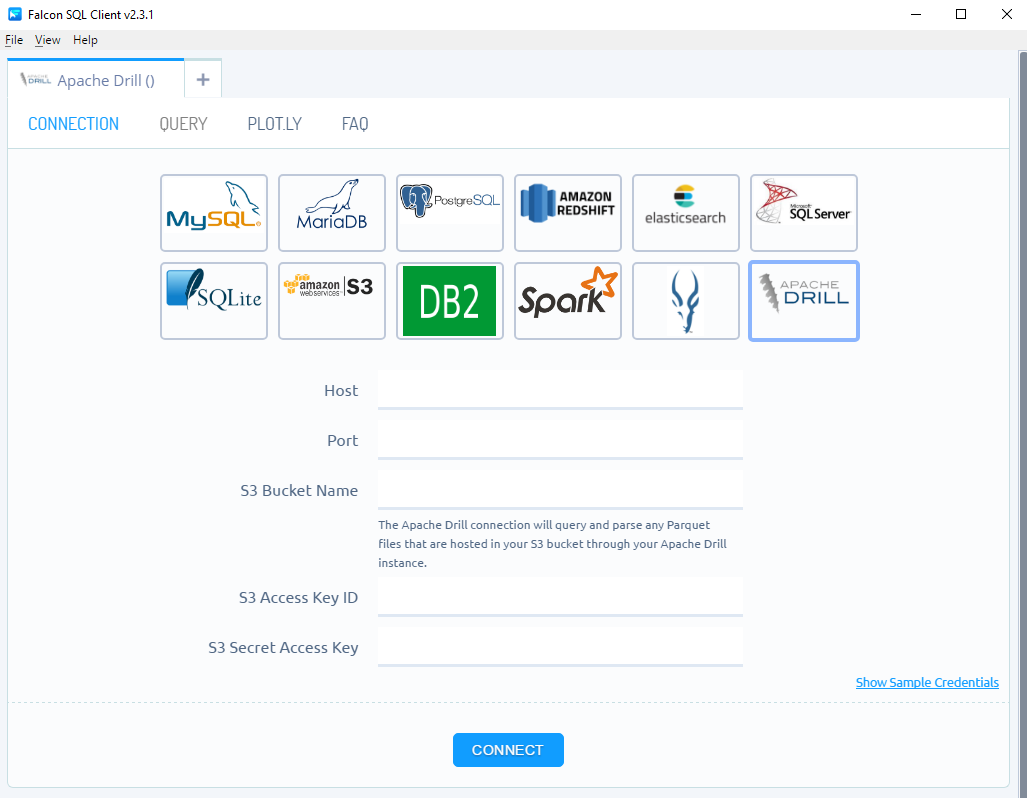Open the PLOT.LY tab
The width and height of the screenshot is (1027, 798).
[274, 123]
